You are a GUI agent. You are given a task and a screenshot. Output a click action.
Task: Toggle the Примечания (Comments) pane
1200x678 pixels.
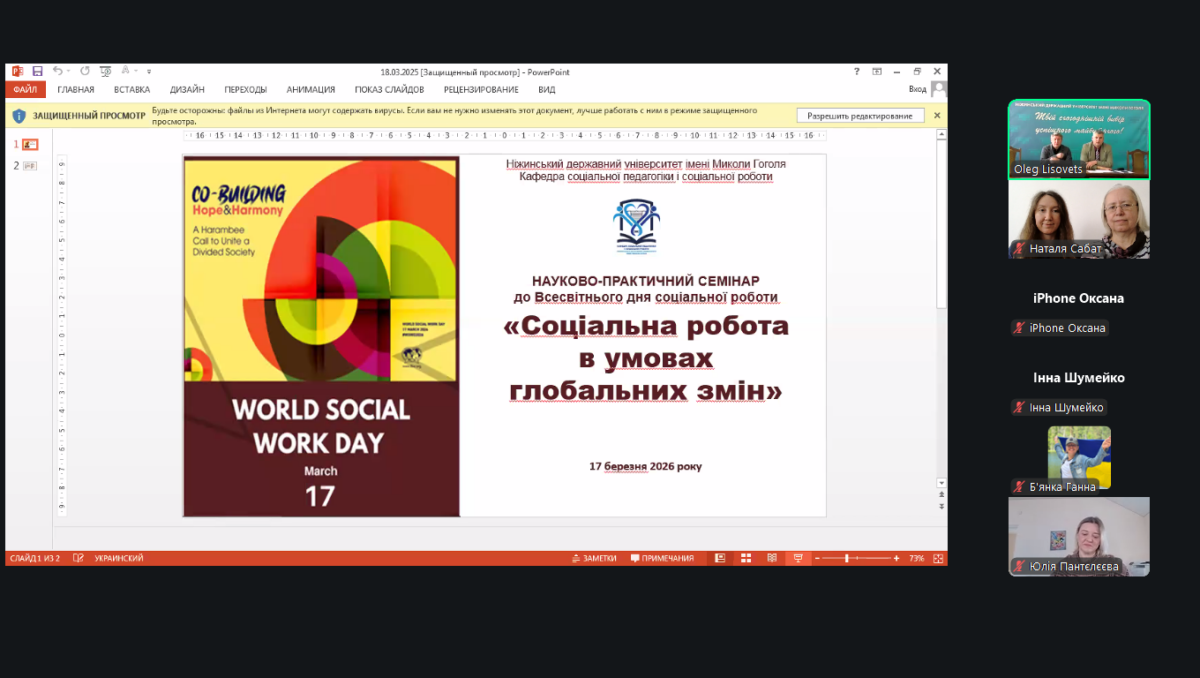pos(662,558)
